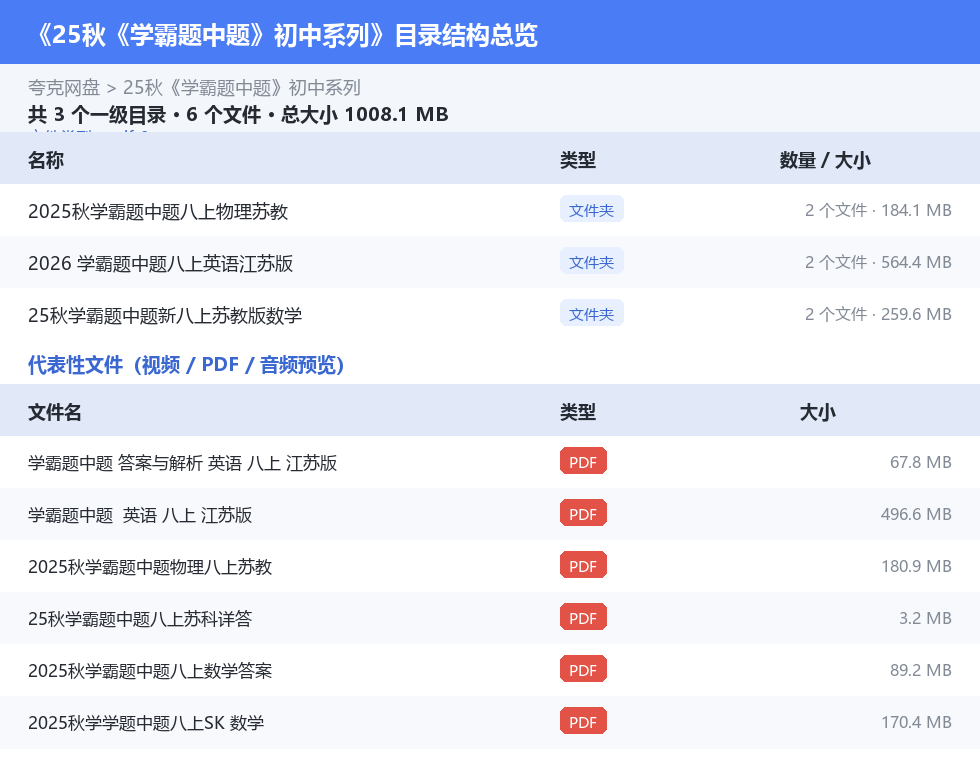Click the 类型 header in the folder table

pos(578,160)
